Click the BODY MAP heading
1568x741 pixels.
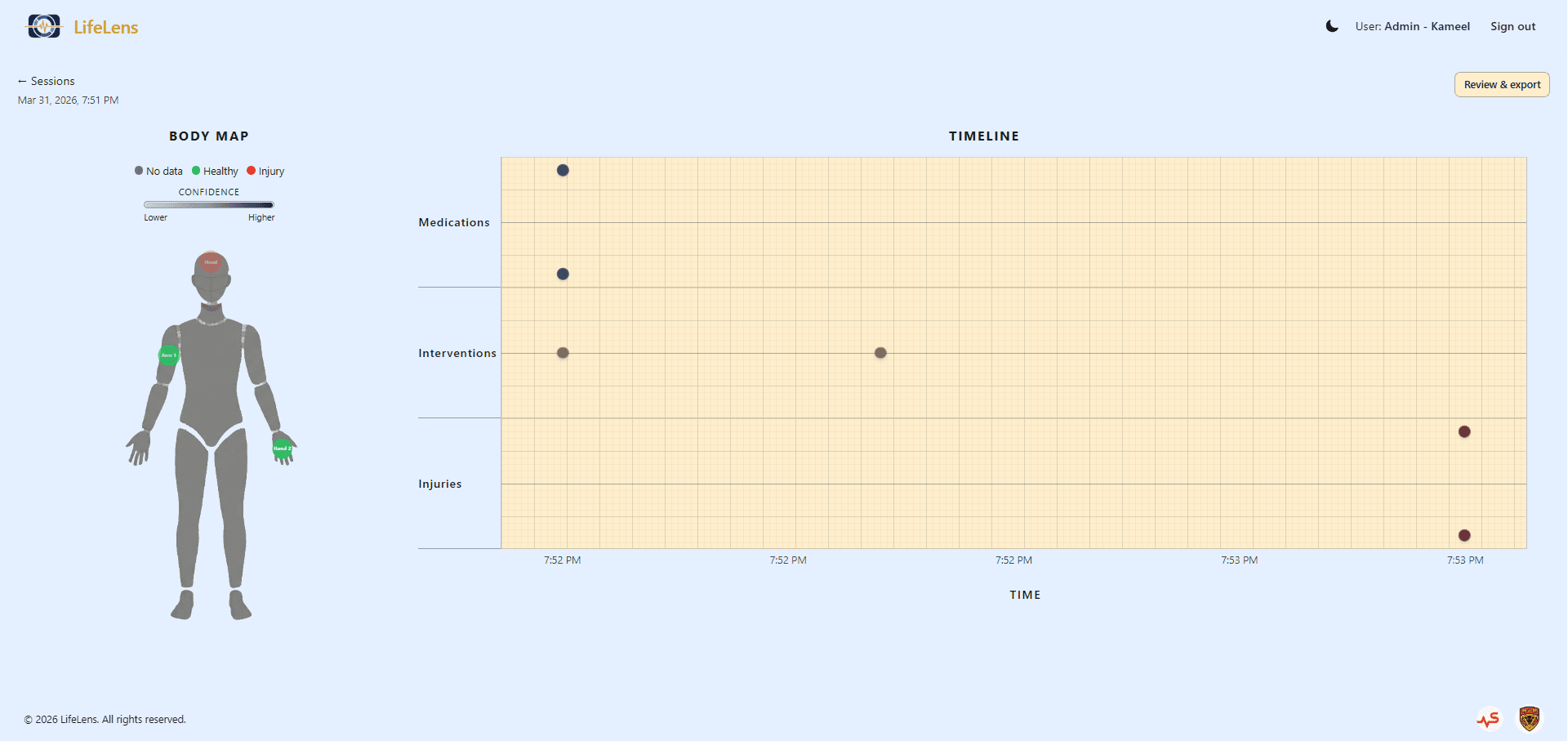click(209, 136)
